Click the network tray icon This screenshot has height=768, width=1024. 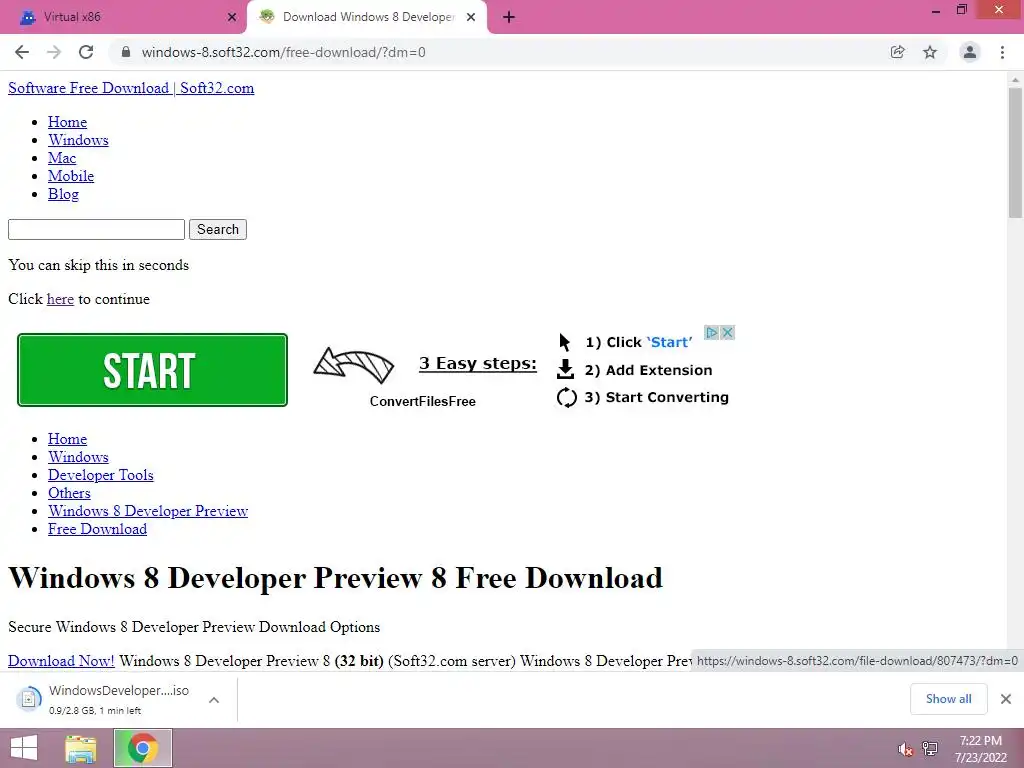point(930,748)
